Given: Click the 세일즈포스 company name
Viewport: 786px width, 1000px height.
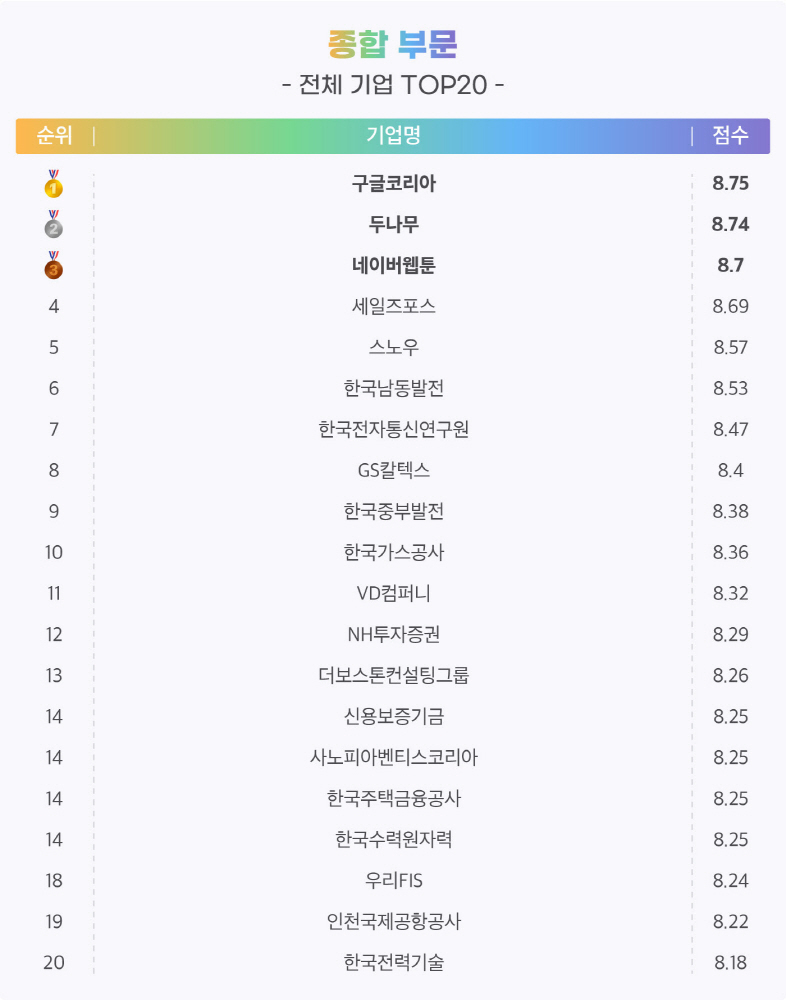Looking at the screenshot, I should 393,307.
